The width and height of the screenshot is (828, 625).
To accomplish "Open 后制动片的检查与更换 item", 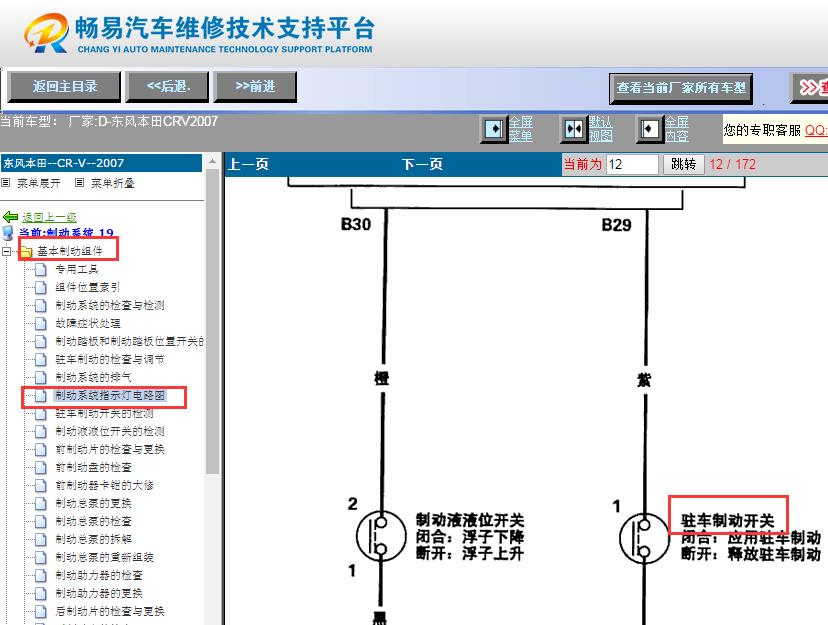I will 110,611.
